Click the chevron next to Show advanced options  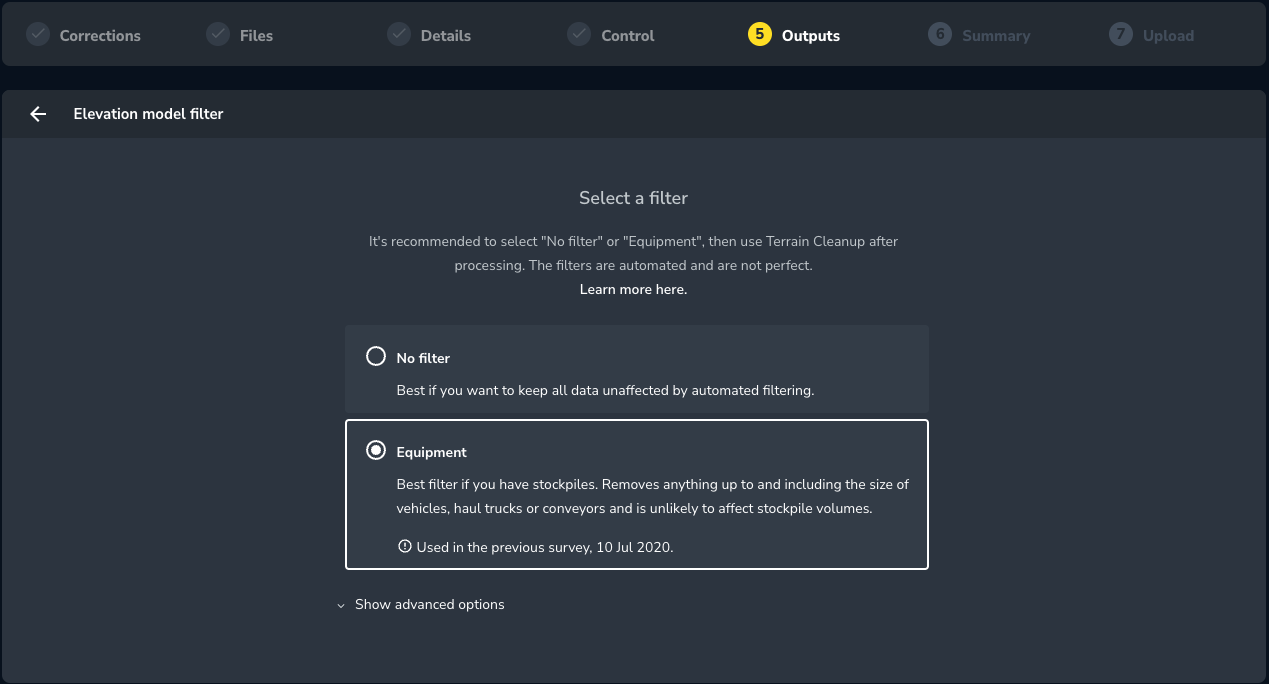click(x=341, y=605)
